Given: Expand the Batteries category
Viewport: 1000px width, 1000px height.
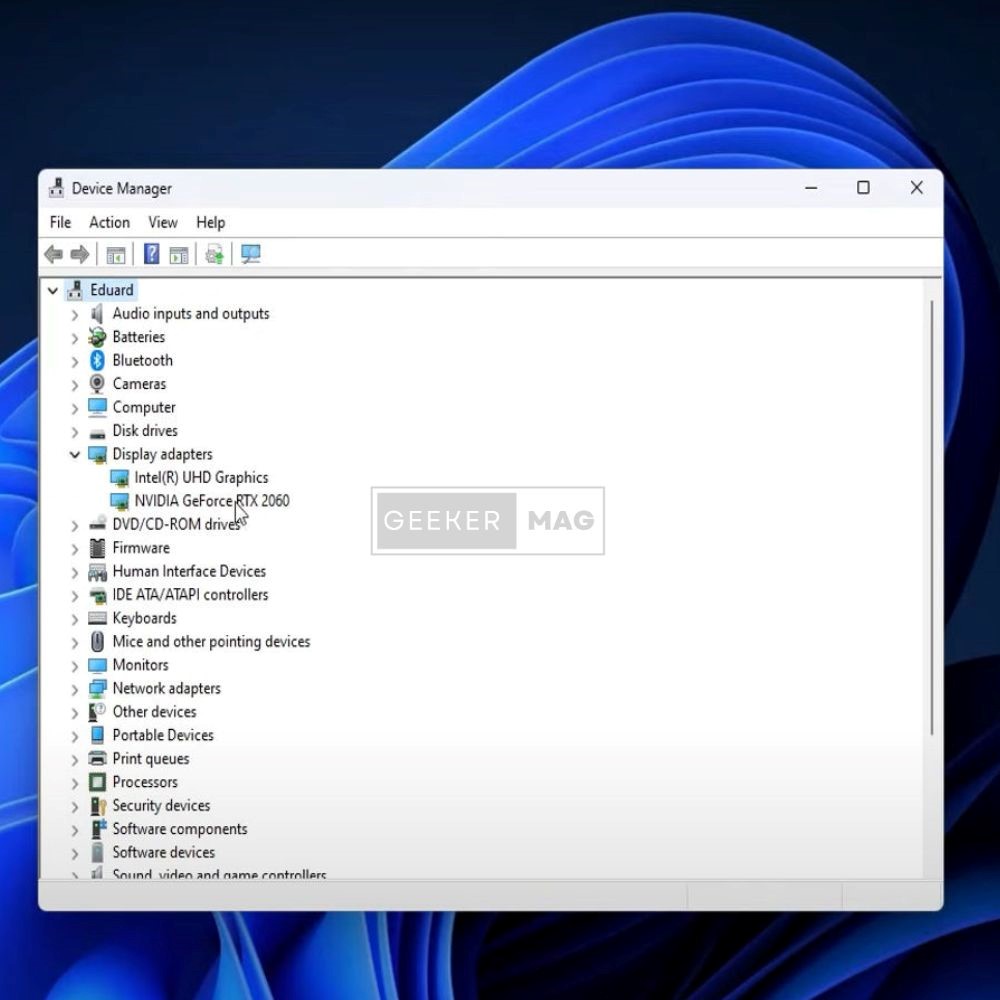Looking at the screenshot, I should 75,338.
